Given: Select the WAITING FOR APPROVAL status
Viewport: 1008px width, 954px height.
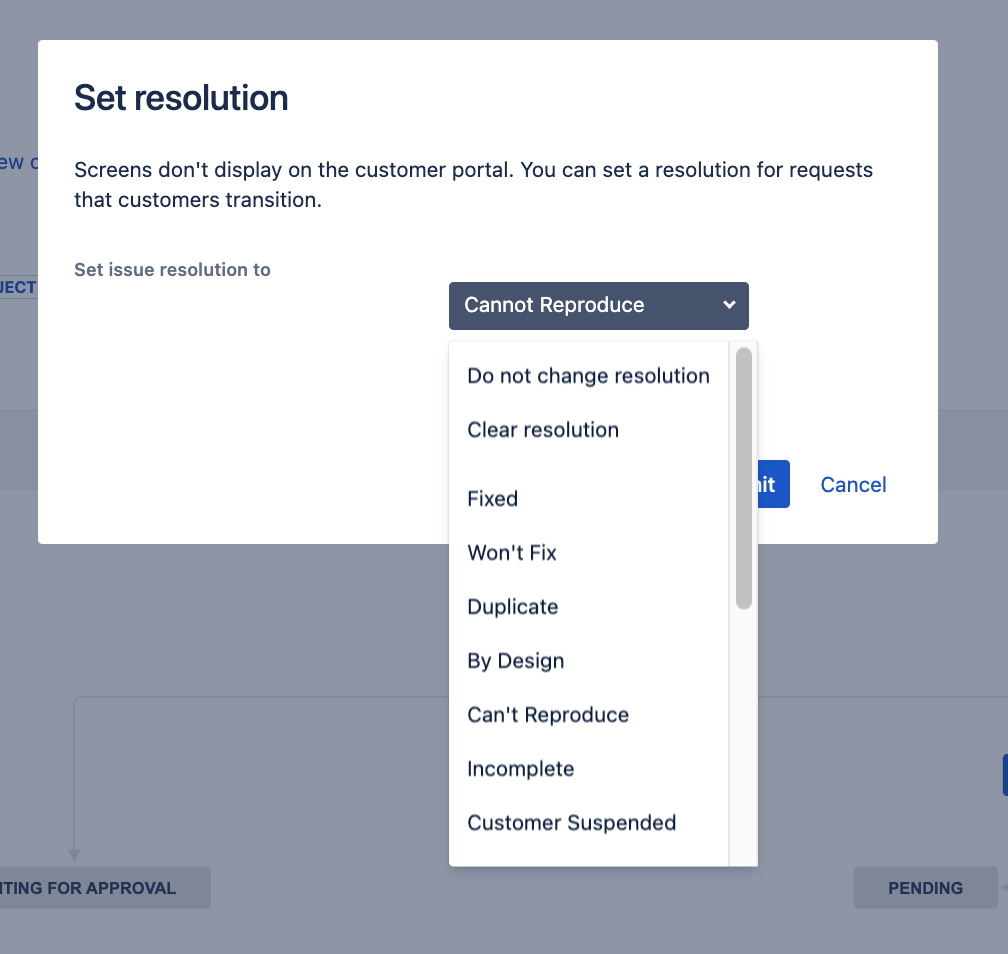Looking at the screenshot, I should pos(87,887).
